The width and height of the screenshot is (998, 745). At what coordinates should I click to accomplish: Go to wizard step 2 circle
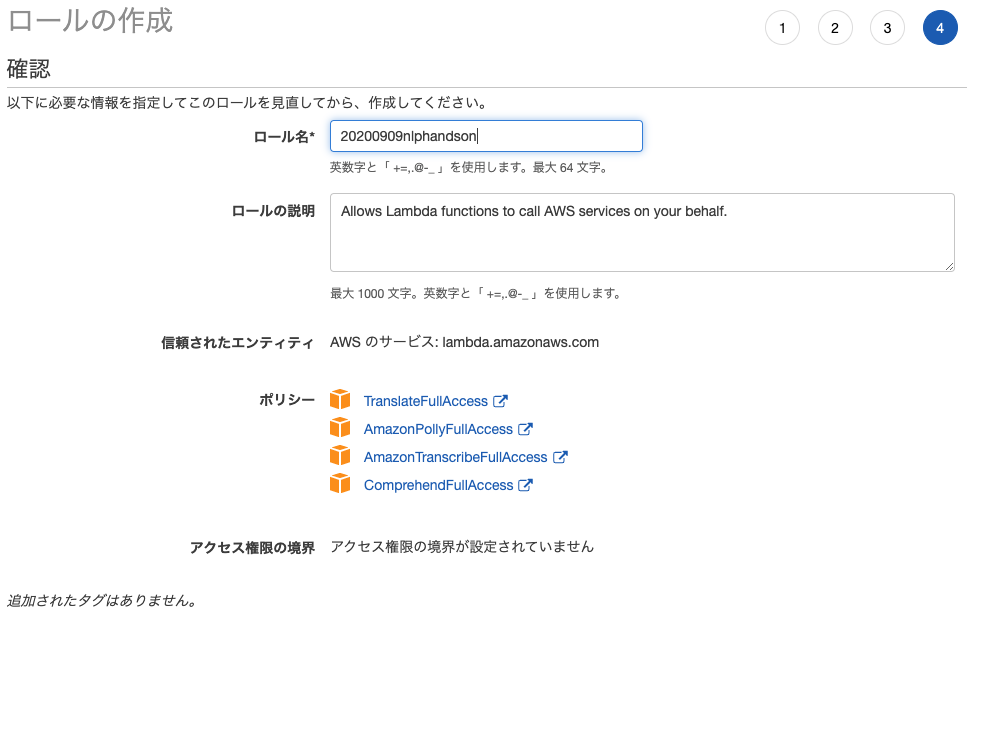pyautogui.click(x=835, y=28)
